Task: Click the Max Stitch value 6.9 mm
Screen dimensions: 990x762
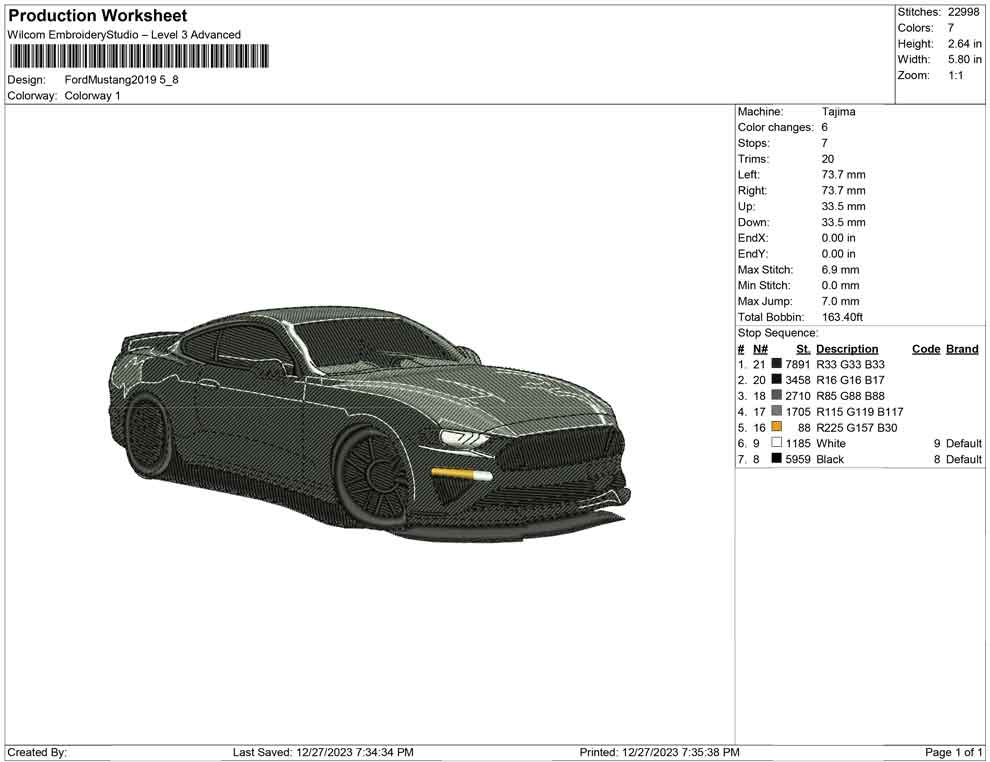Action: pyautogui.click(x=840, y=270)
